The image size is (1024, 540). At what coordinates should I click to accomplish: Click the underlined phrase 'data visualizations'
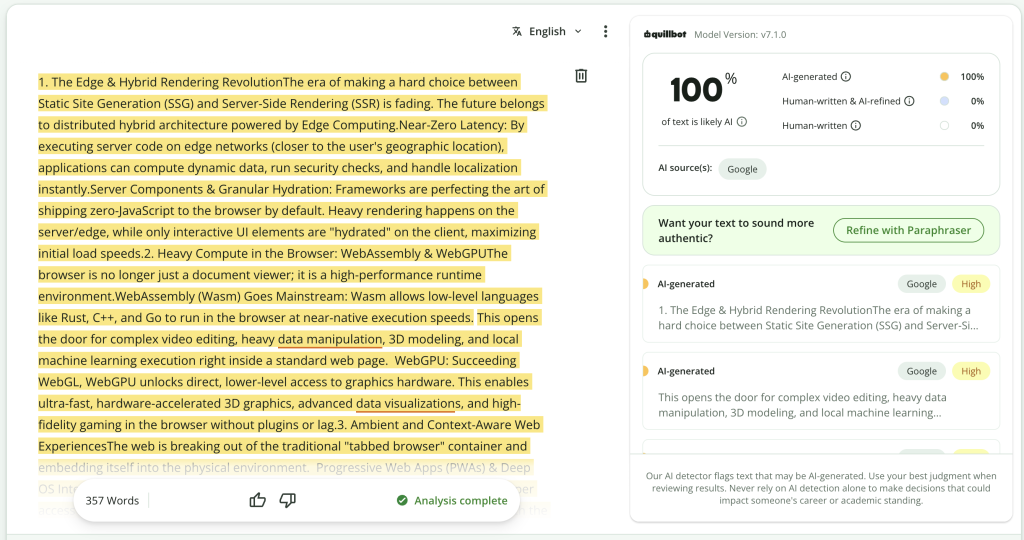coord(408,403)
